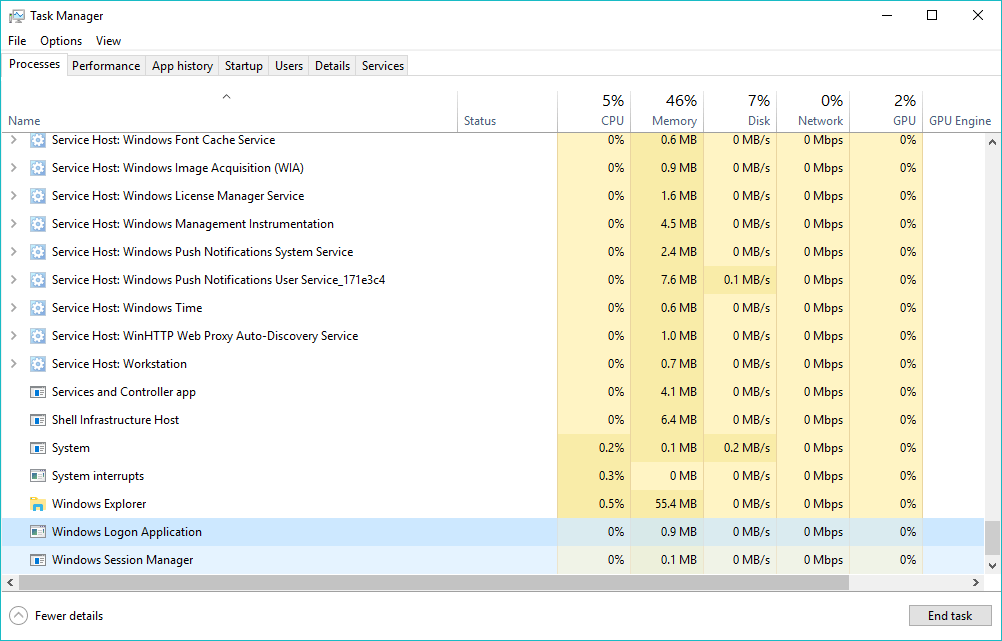The image size is (1002, 641).
Task: Switch to the Performance tab
Action: 106,65
